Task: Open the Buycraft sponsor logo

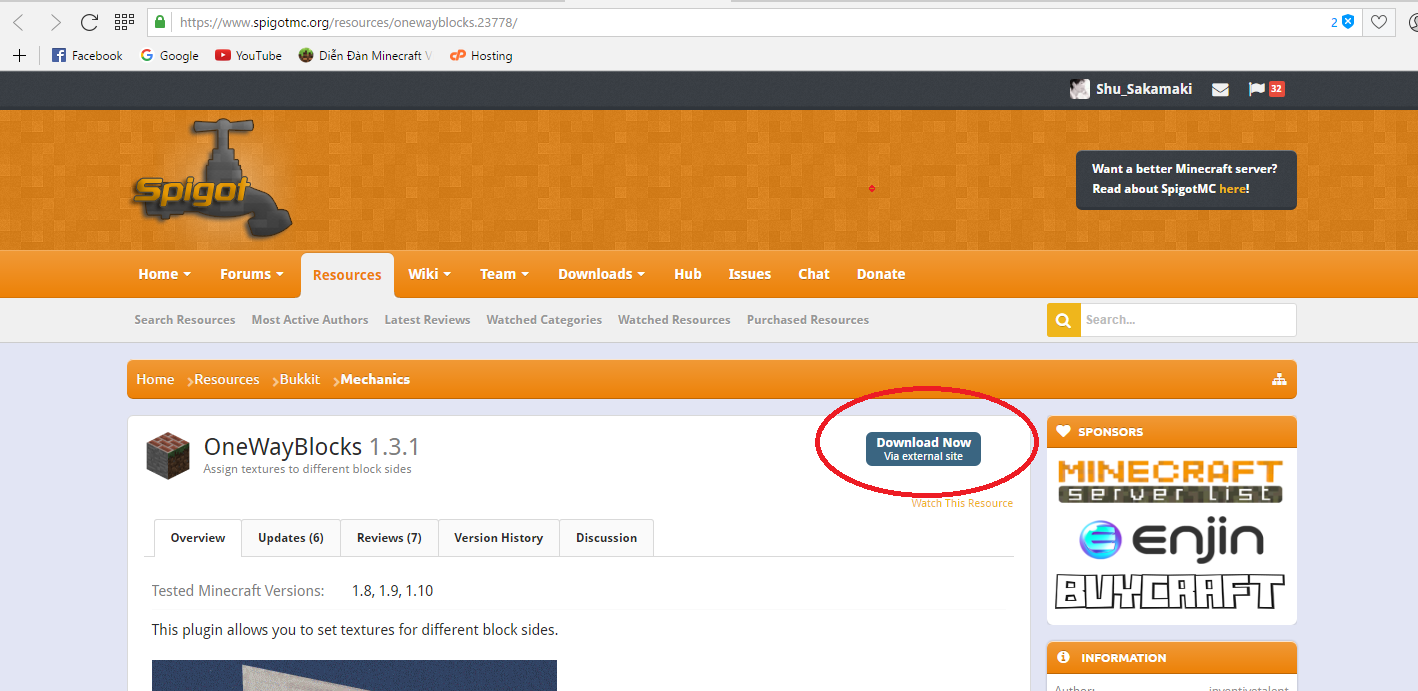Action: tap(1170, 591)
